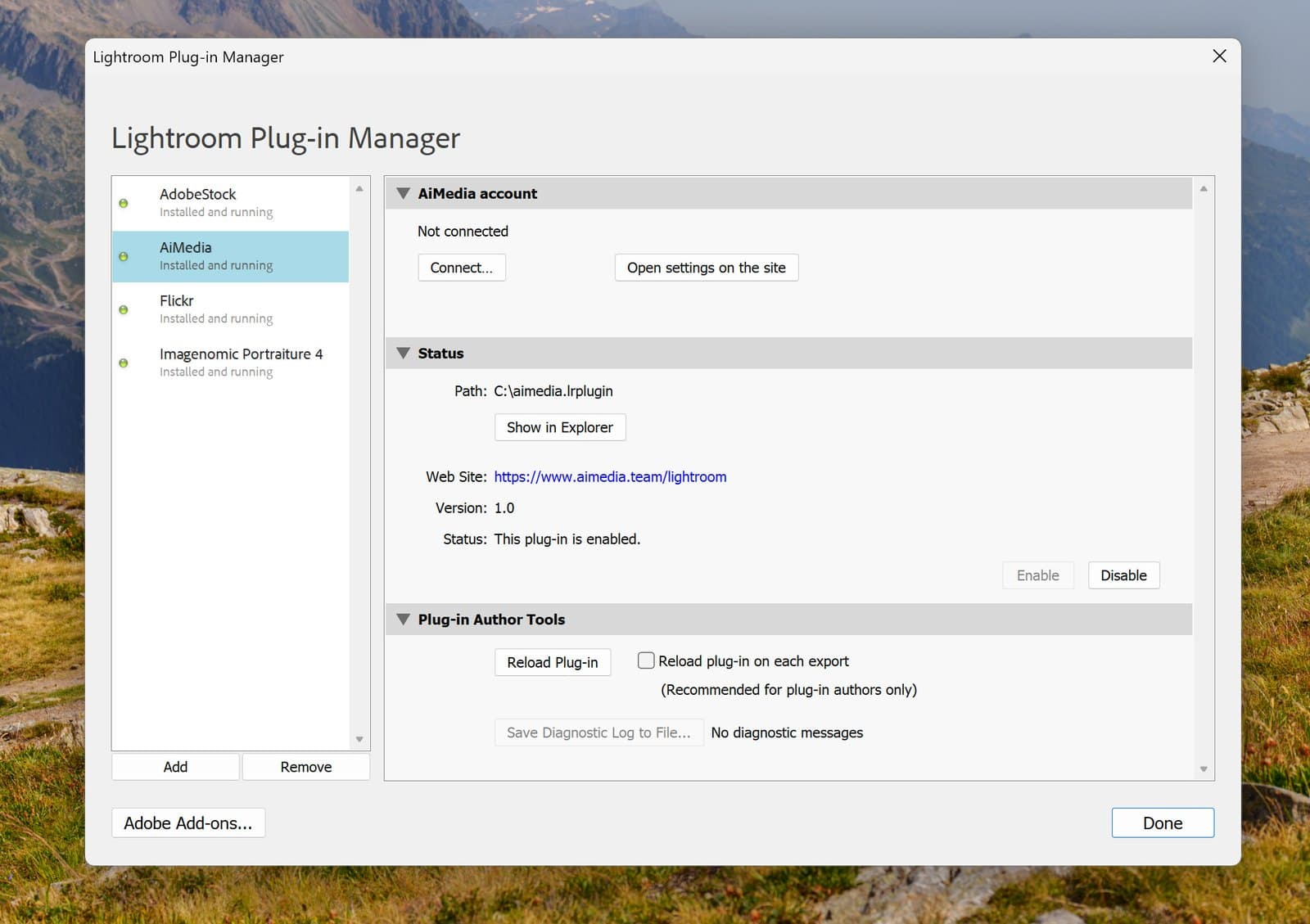Open settings on the site
The height and width of the screenshot is (924, 1310).
(707, 268)
